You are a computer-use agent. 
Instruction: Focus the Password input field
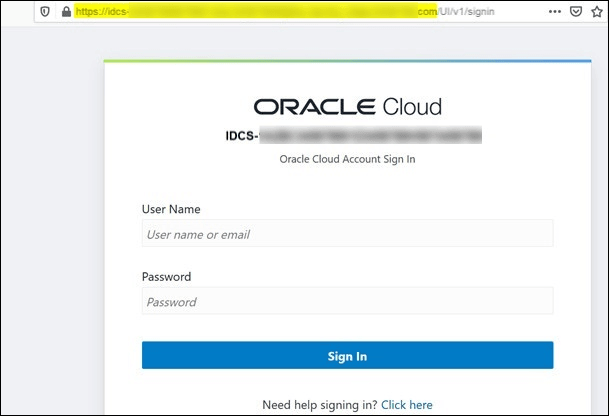pos(347,301)
